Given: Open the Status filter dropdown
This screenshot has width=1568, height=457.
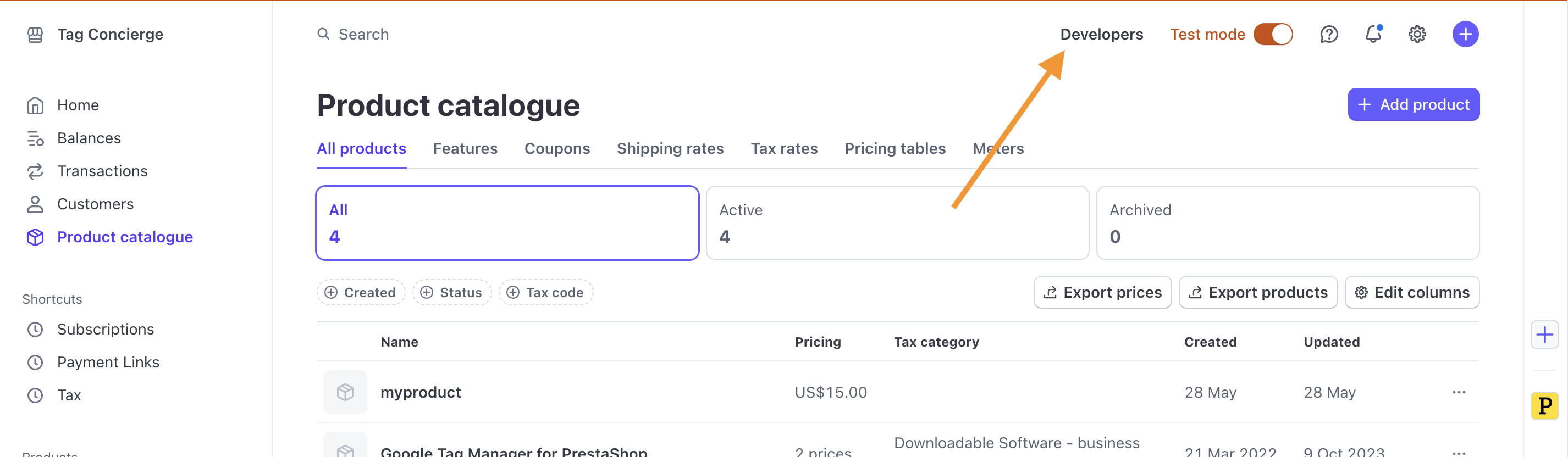Looking at the screenshot, I should point(452,292).
